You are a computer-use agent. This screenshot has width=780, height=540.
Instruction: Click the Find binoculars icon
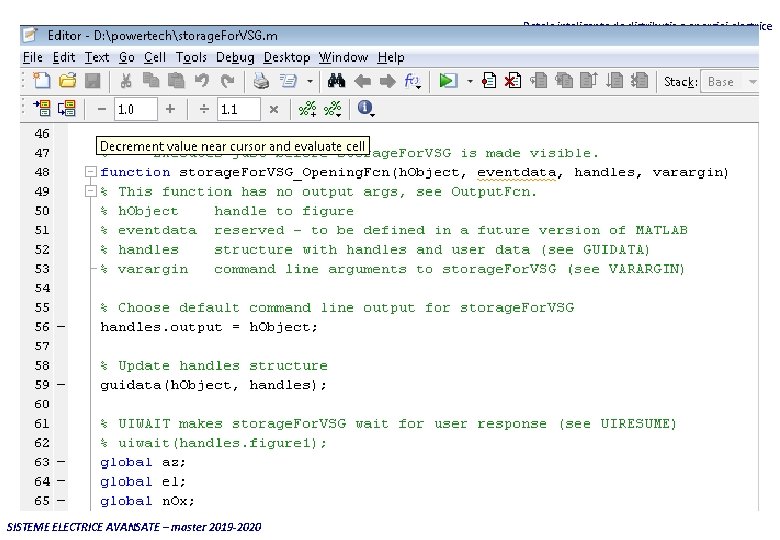coord(337,81)
